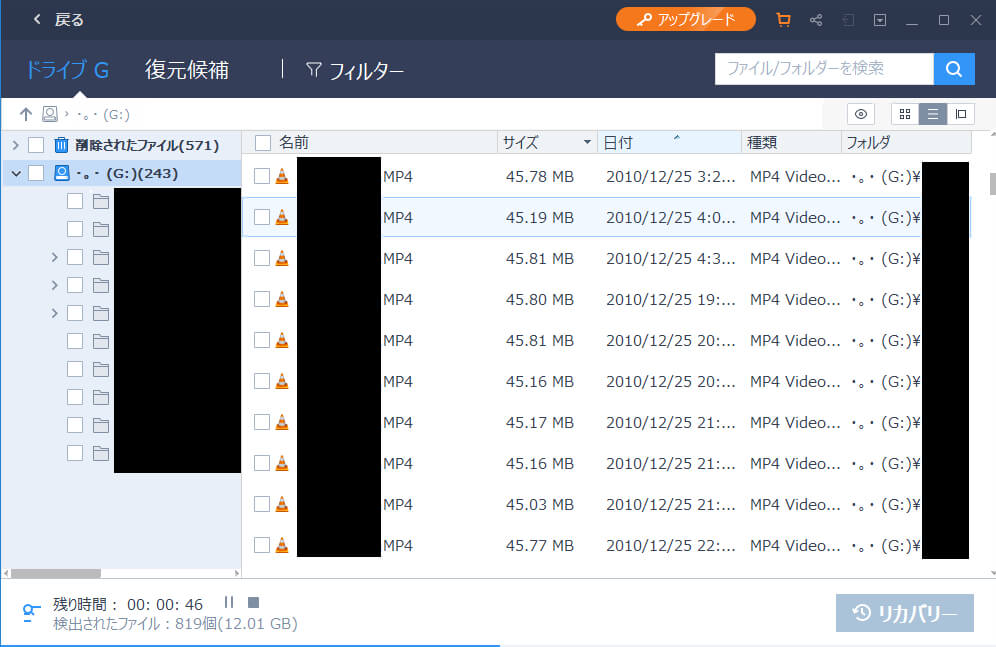Select the checkbox for 45.78 MB file
Screen dimensions: 996x647
coord(262,177)
